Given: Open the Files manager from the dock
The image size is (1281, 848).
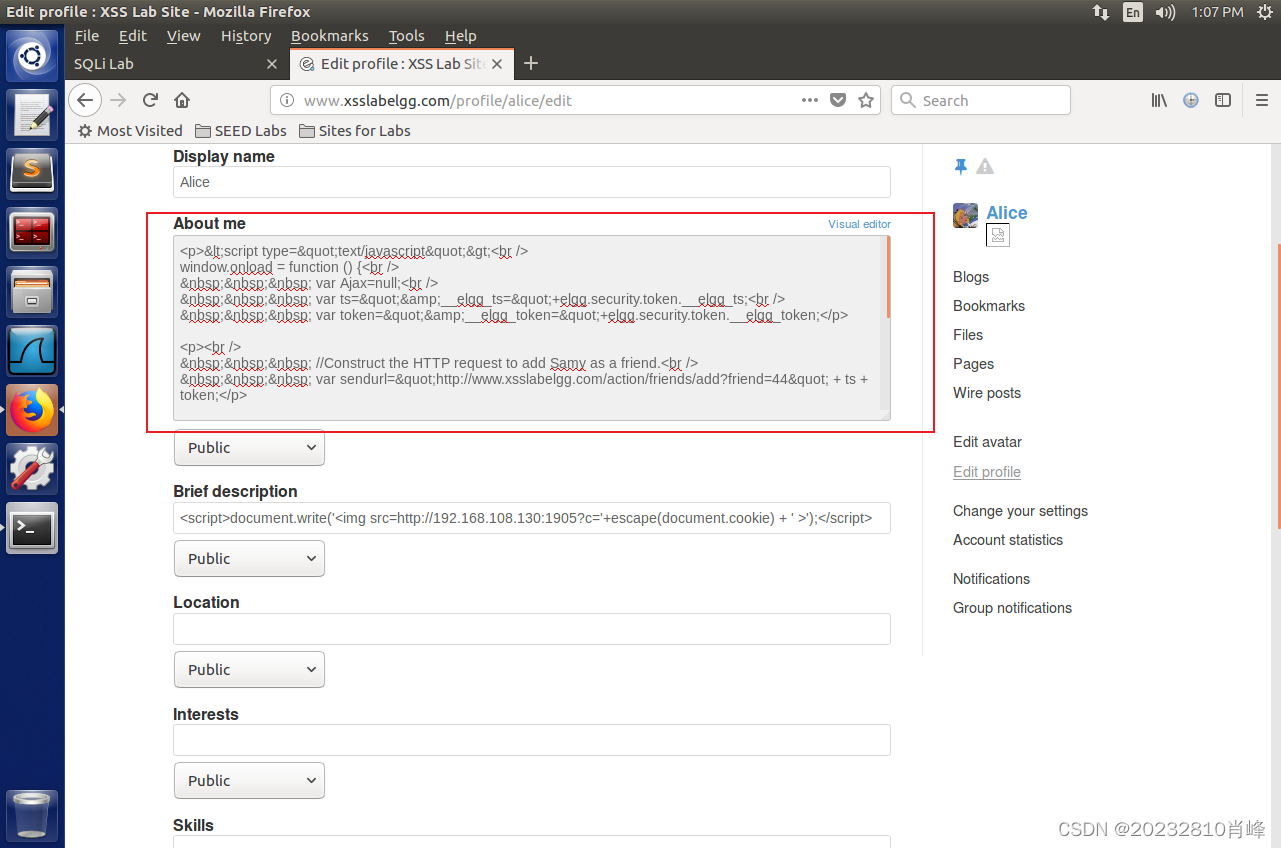Looking at the screenshot, I should point(32,292).
